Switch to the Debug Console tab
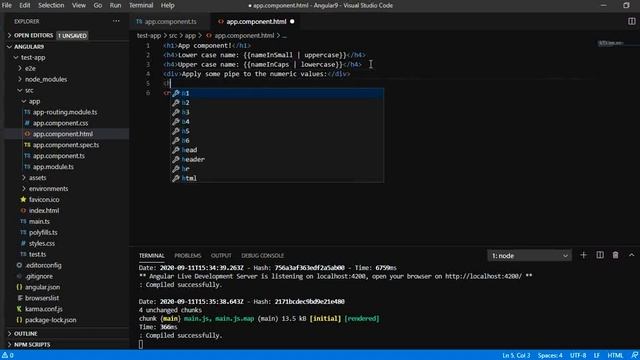 click(262, 256)
